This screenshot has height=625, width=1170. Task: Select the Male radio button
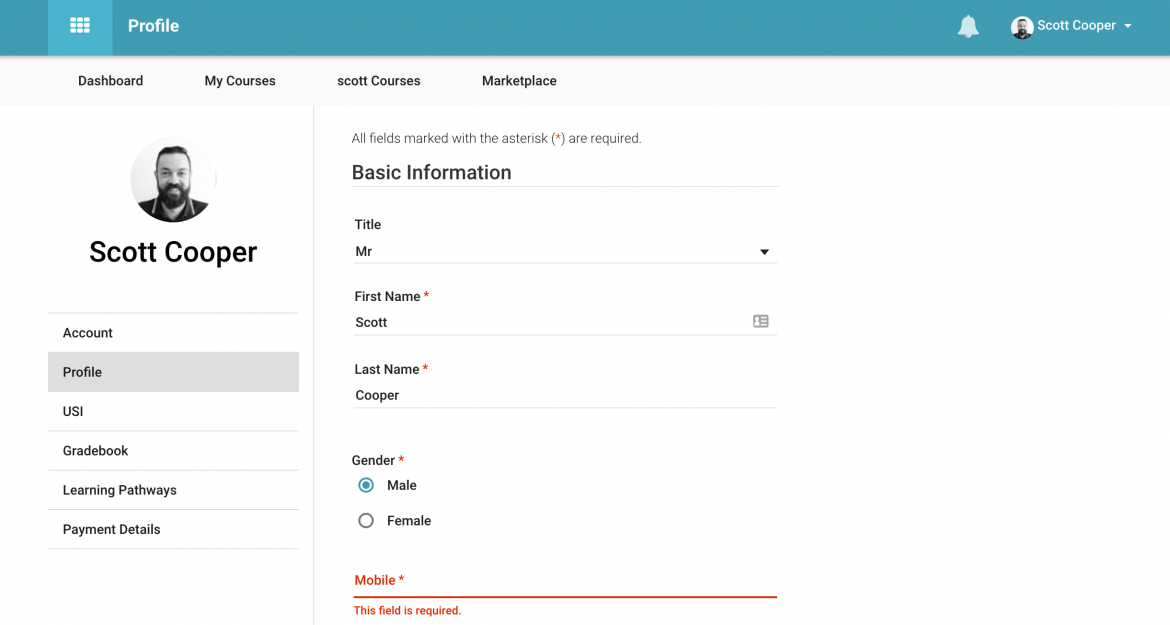point(366,485)
